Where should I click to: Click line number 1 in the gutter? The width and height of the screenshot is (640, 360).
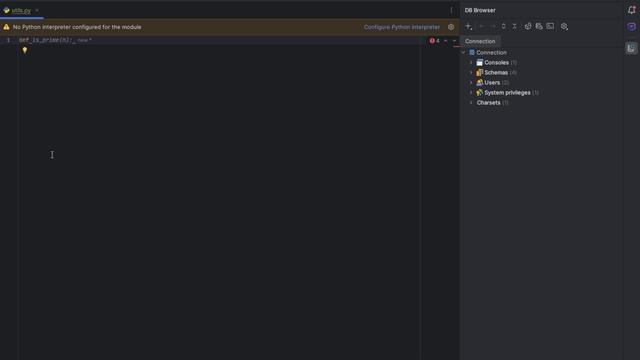[x=8, y=40]
